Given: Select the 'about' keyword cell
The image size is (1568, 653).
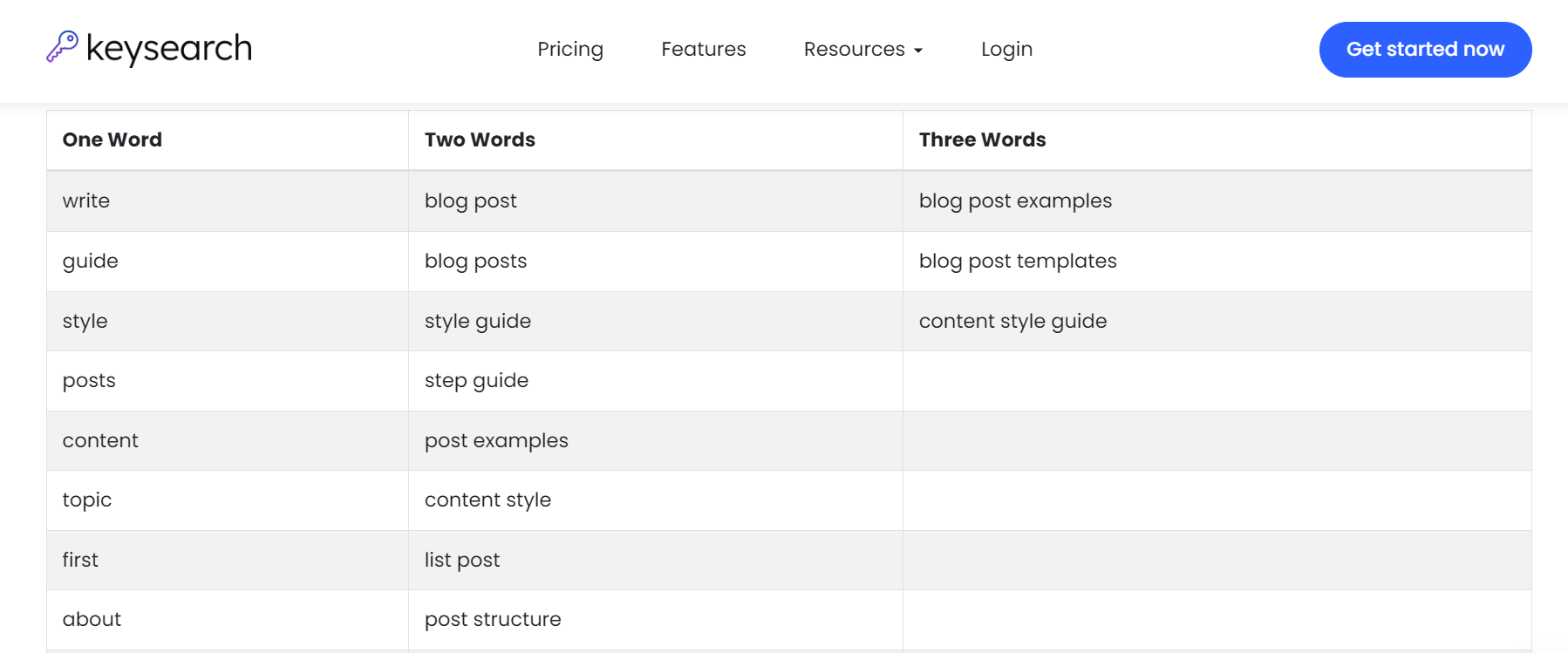Looking at the screenshot, I should click(x=92, y=619).
